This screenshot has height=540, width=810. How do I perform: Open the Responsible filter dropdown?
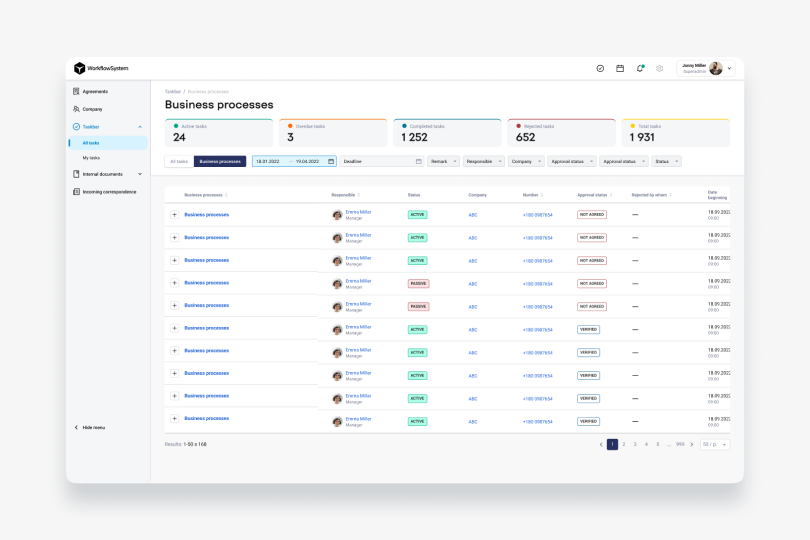484,161
